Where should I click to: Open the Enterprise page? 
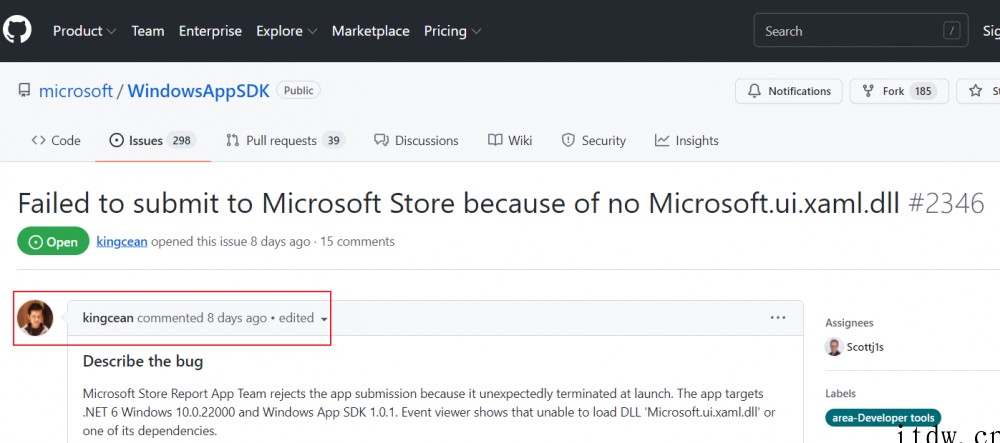(x=210, y=31)
